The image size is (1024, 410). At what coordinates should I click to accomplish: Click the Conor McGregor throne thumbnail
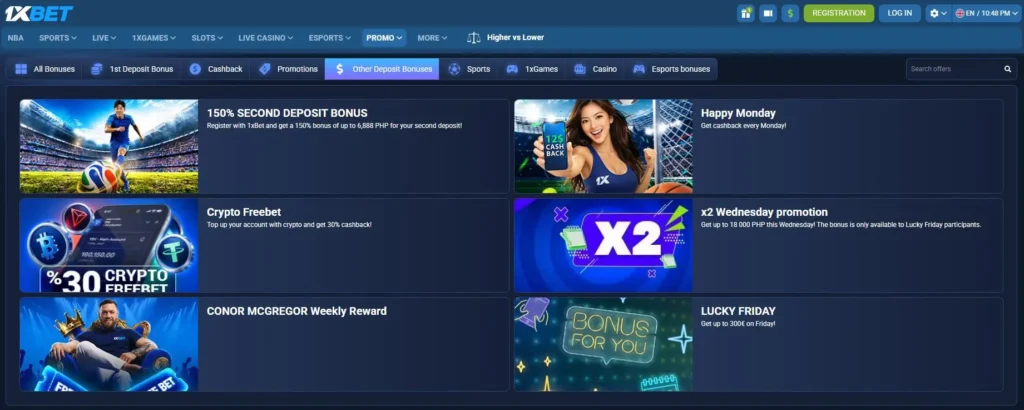click(x=109, y=345)
